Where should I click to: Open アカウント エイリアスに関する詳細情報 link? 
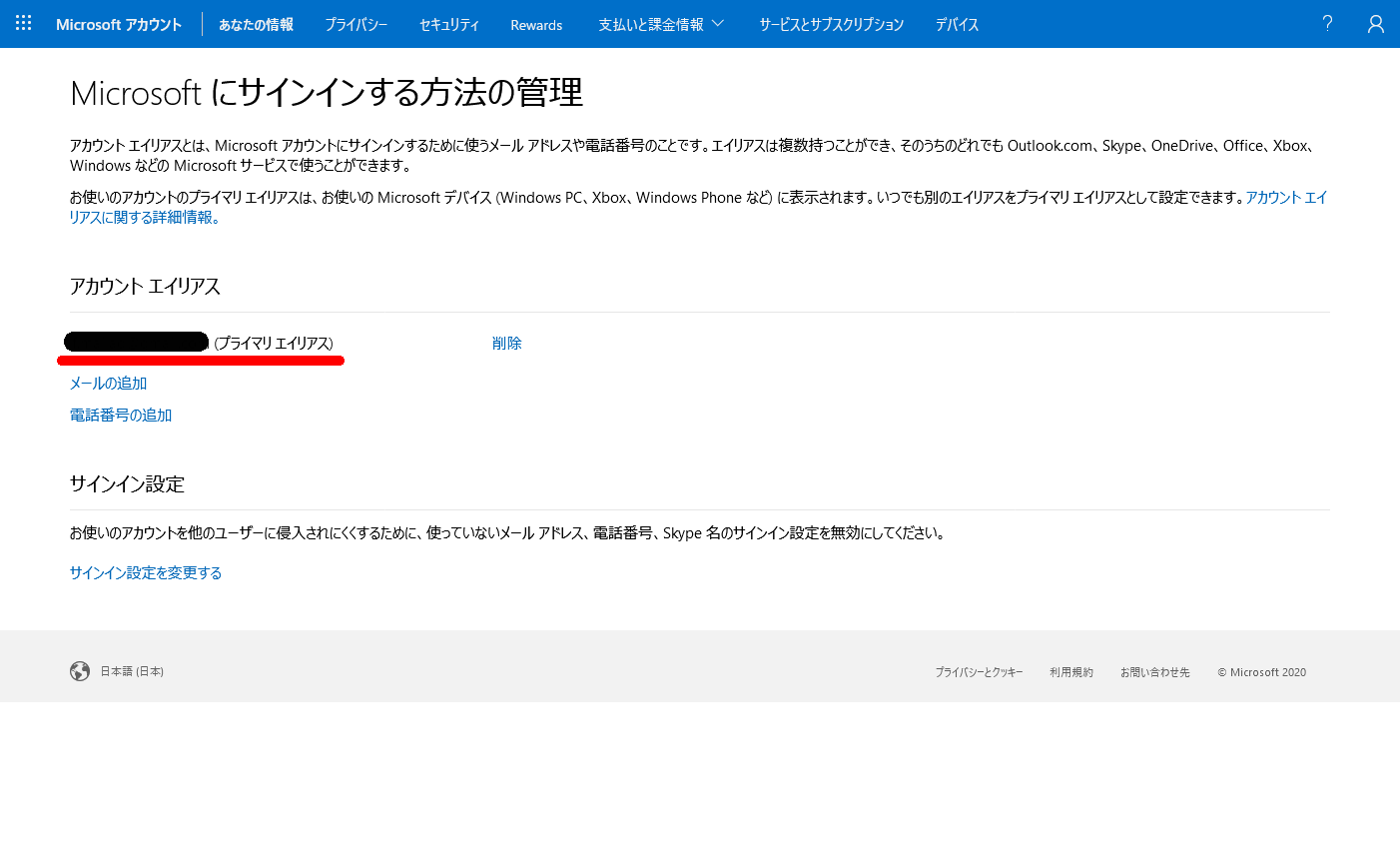pos(1286,198)
